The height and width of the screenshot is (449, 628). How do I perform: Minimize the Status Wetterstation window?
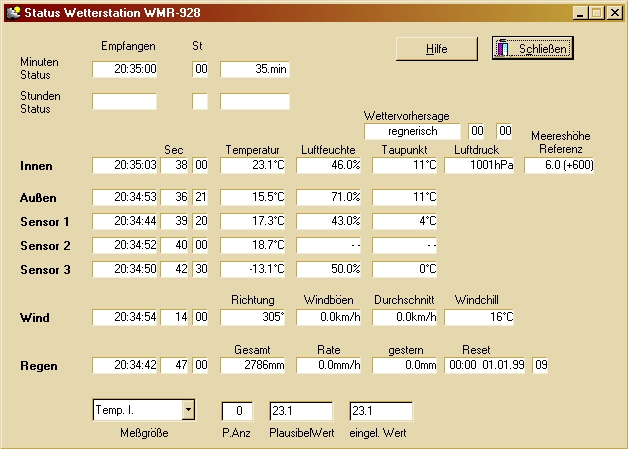(x=581, y=13)
